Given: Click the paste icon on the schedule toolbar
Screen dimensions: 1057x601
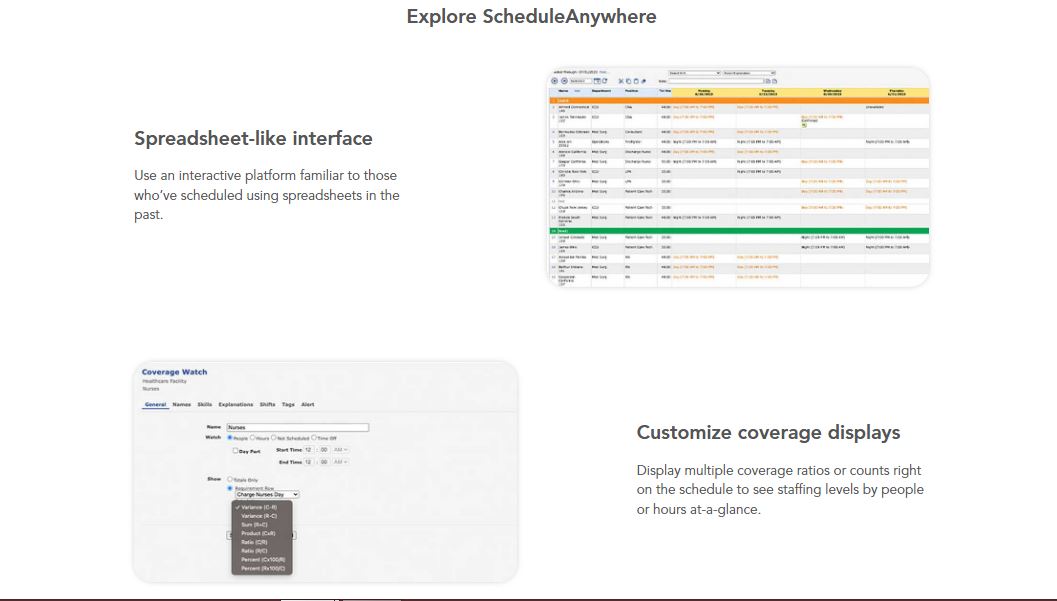Looking at the screenshot, I should 635,80.
